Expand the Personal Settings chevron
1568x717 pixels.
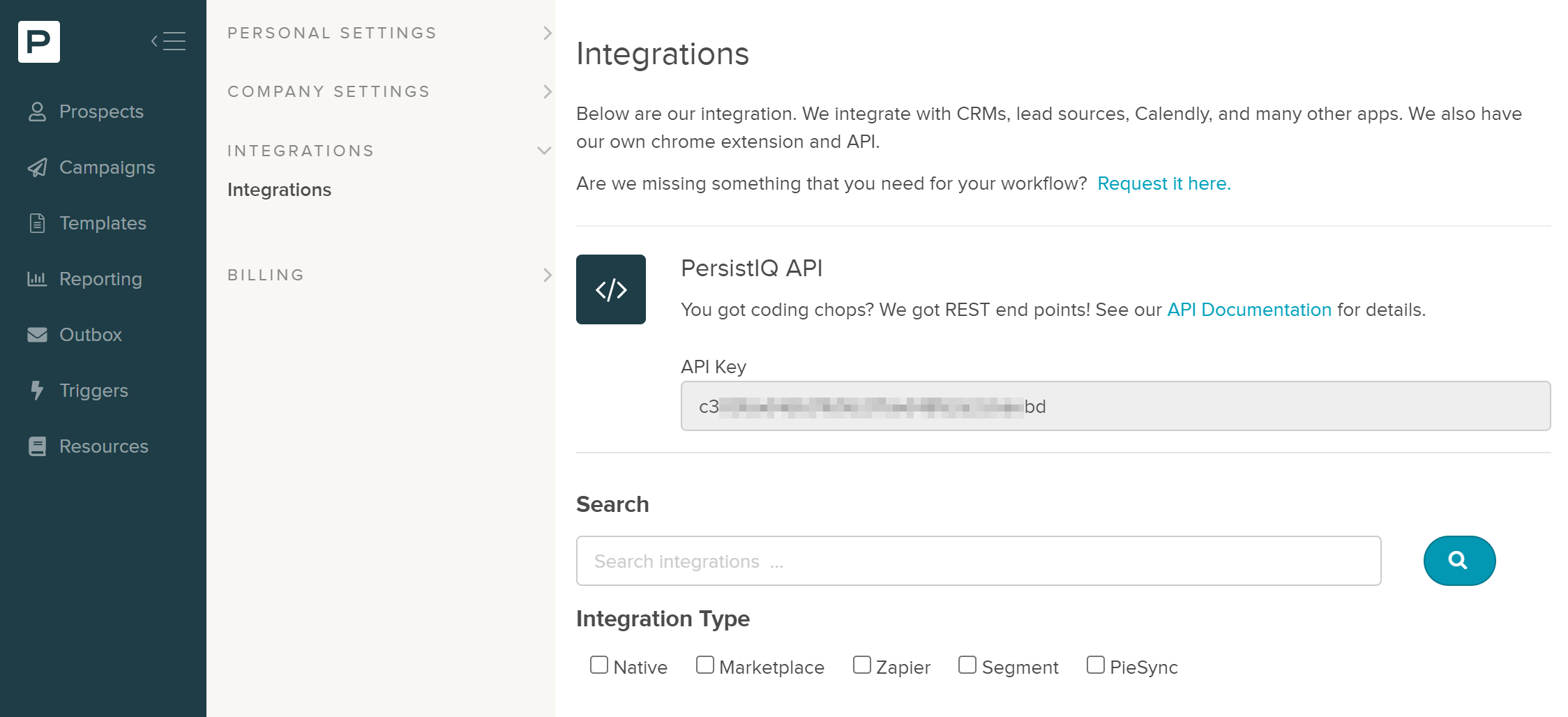tap(547, 33)
